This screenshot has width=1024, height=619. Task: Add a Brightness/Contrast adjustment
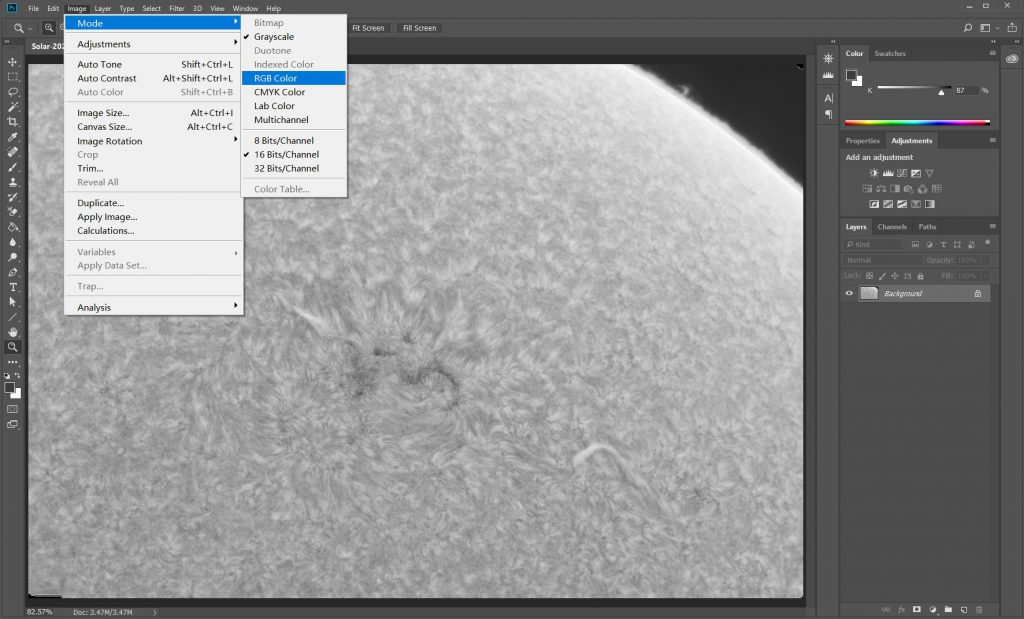(874, 173)
